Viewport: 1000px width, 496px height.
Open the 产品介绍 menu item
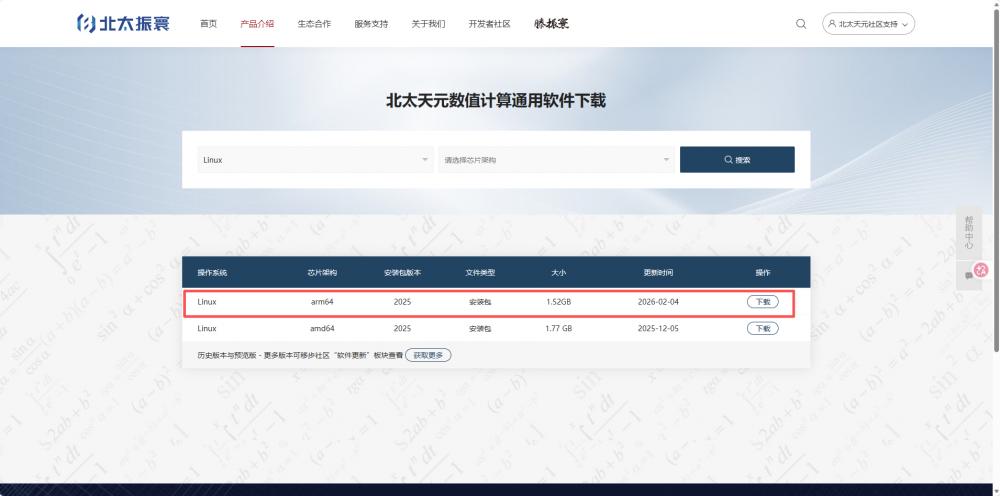[257, 24]
